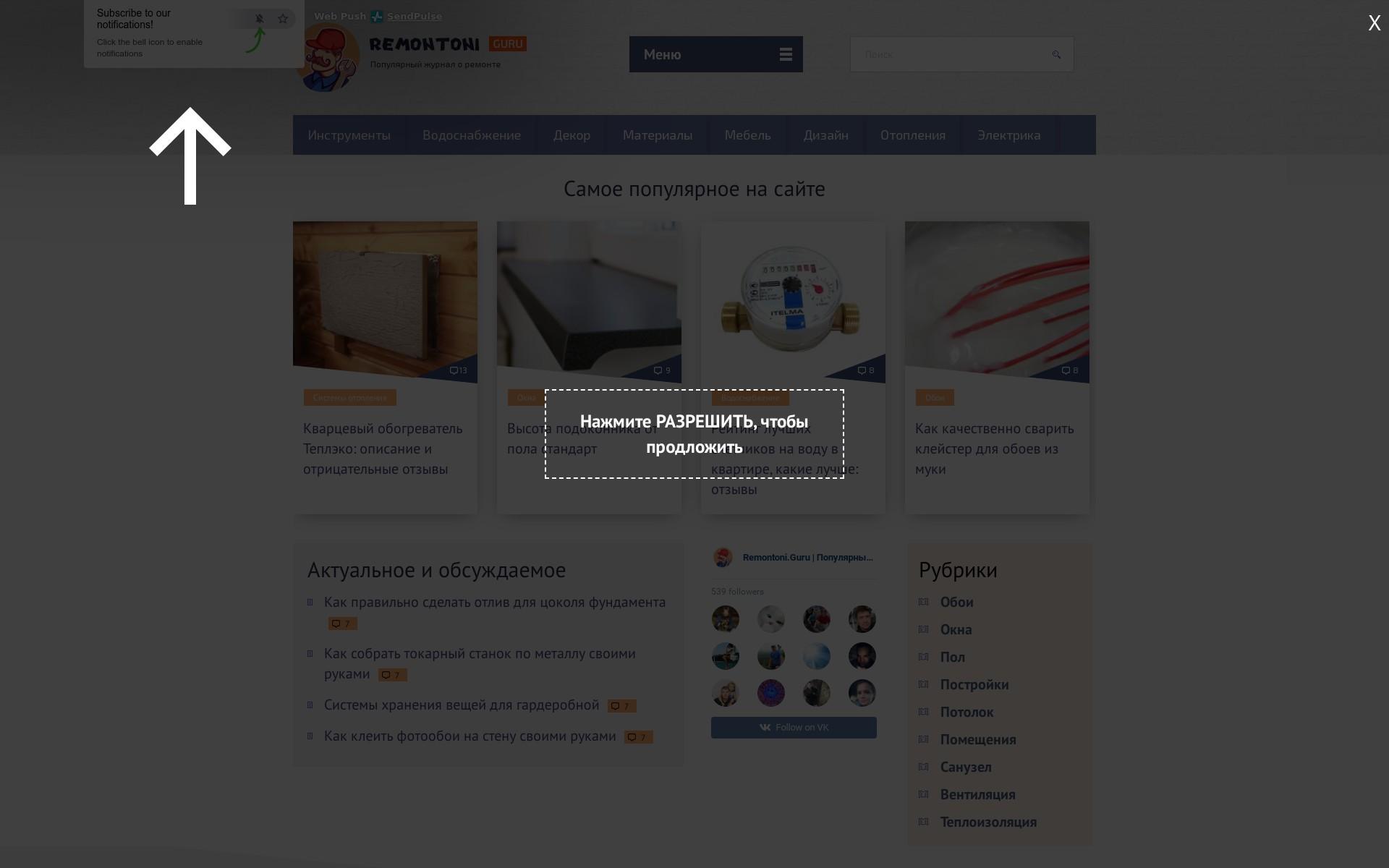
Task: Open article about клейстер для обоев
Action: 995,448
